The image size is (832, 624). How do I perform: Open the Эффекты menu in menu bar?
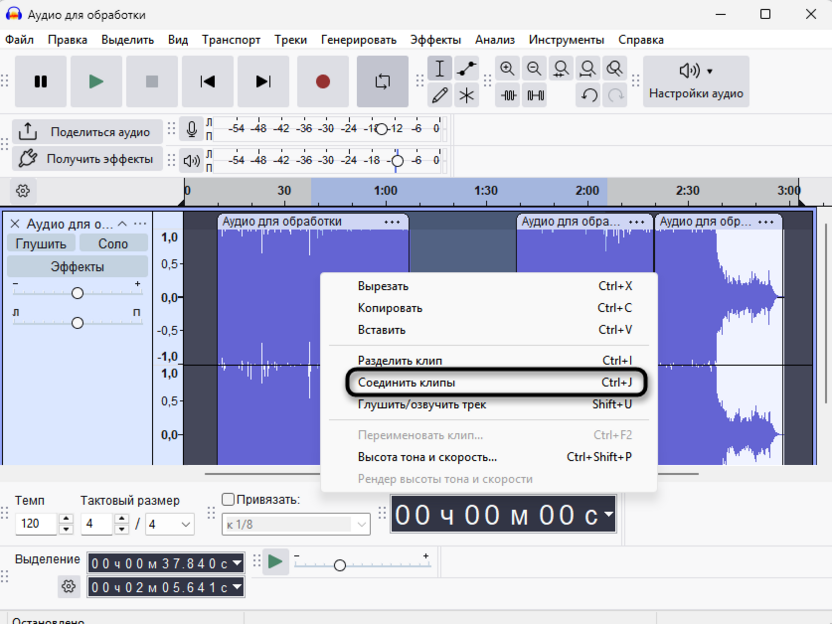pyautogui.click(x=435, y=40)
